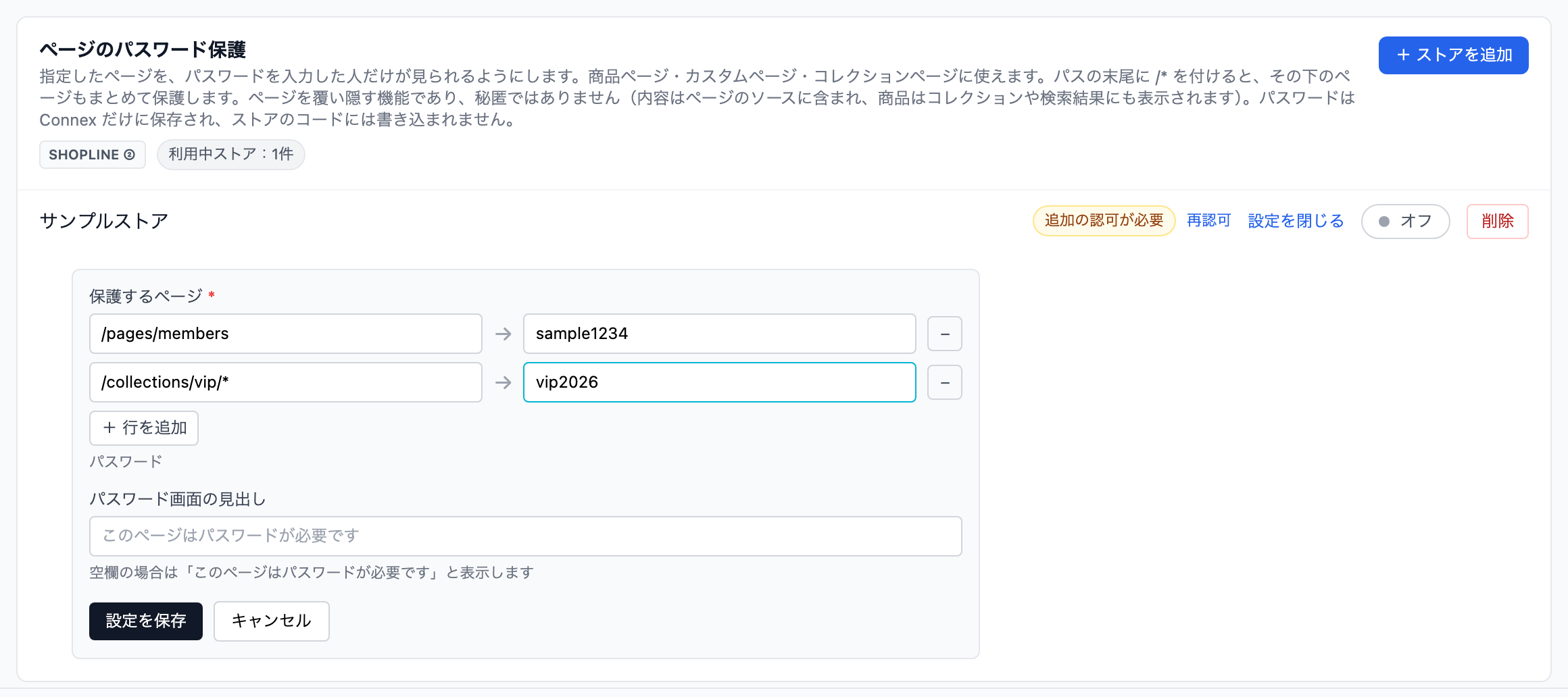
Task: Click the 追加の認可が必要 warning badge
Action: coord(1104,221)
